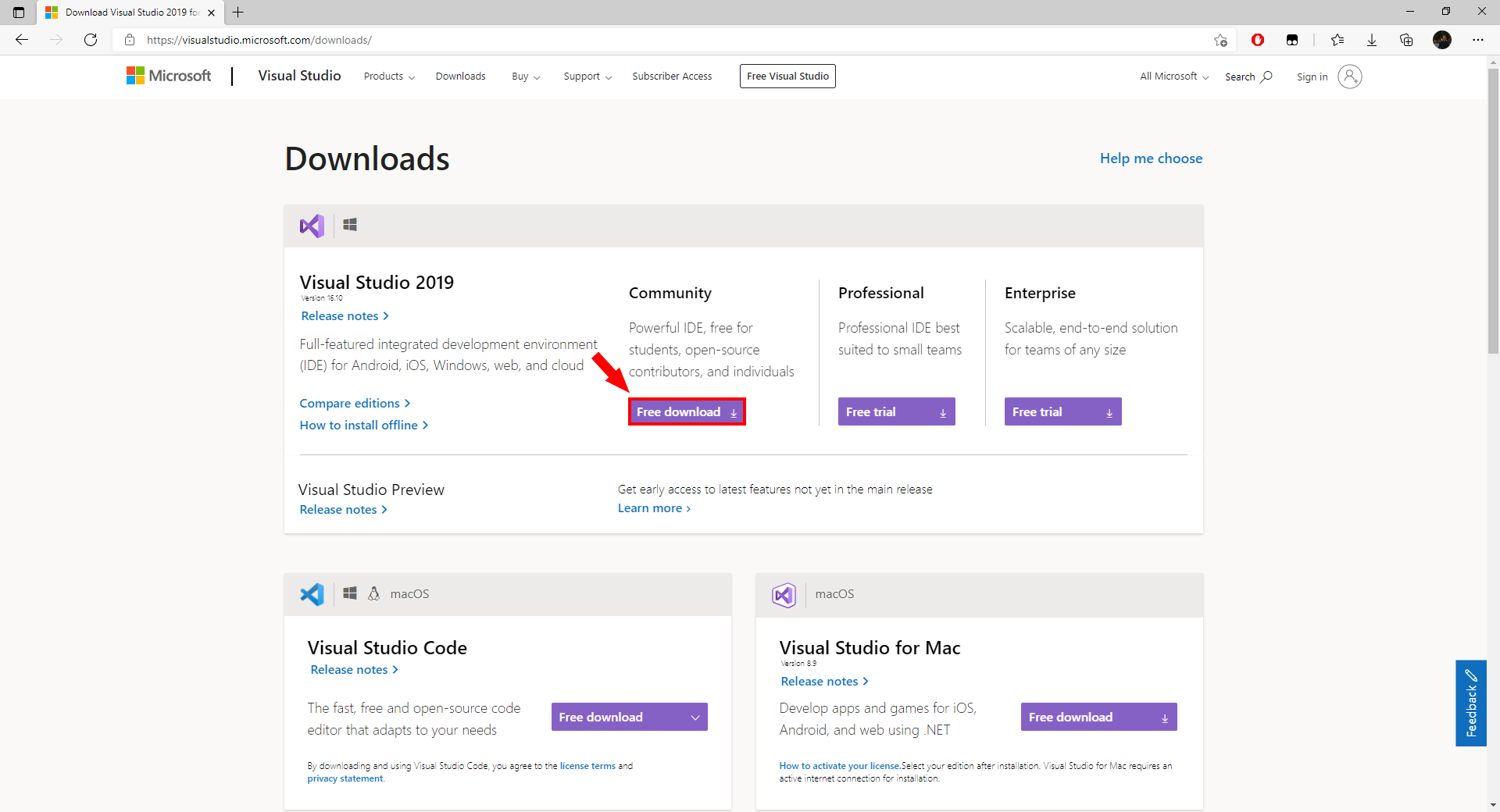Viewport: 1500px width, 812px height.
Task: Add this page to favorites star
Action: [x=1220, y=40]
